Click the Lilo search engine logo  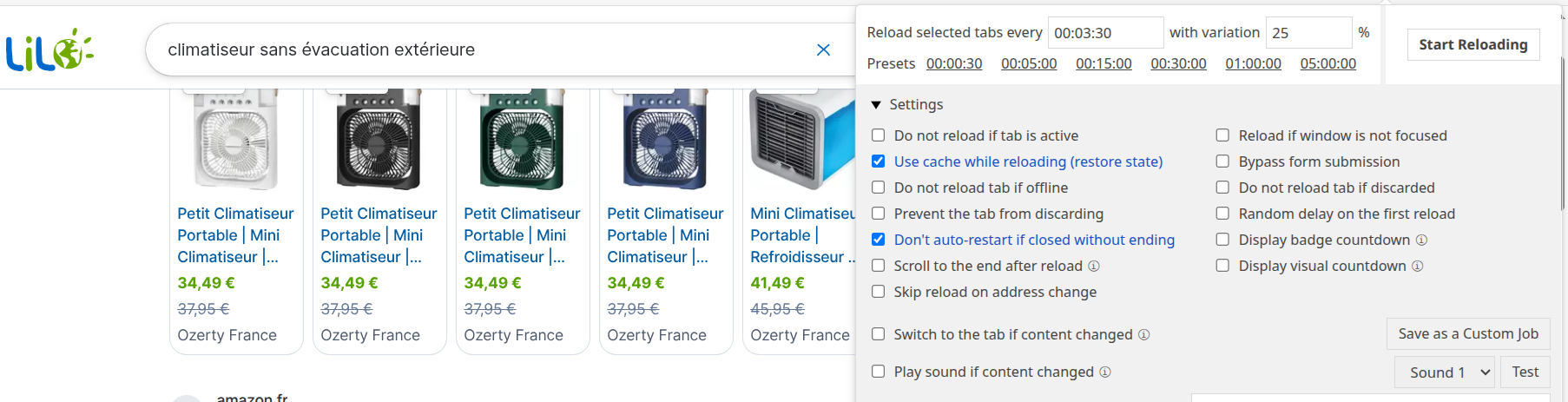point(49,49)
